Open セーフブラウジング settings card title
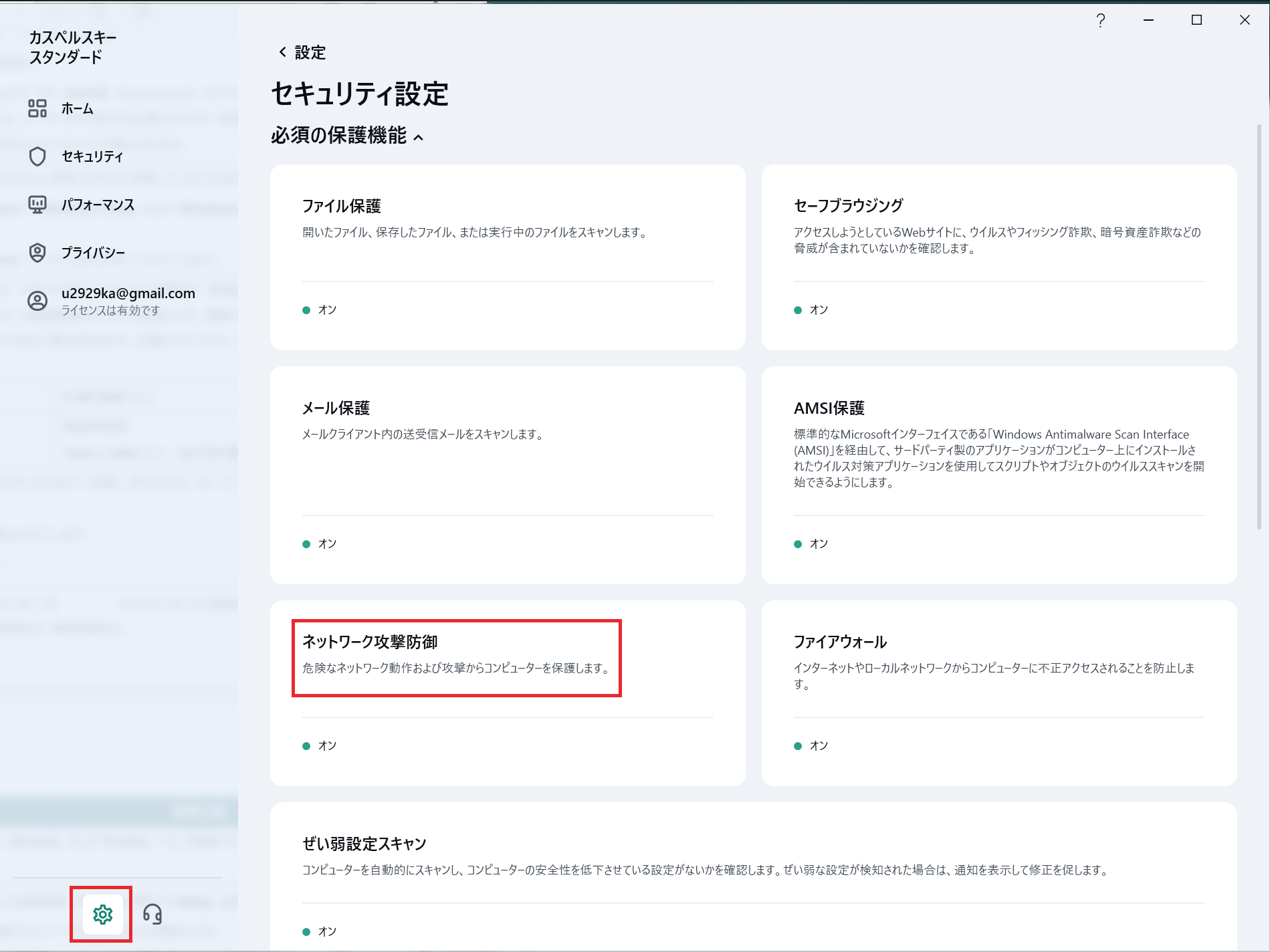 (849, 206)
